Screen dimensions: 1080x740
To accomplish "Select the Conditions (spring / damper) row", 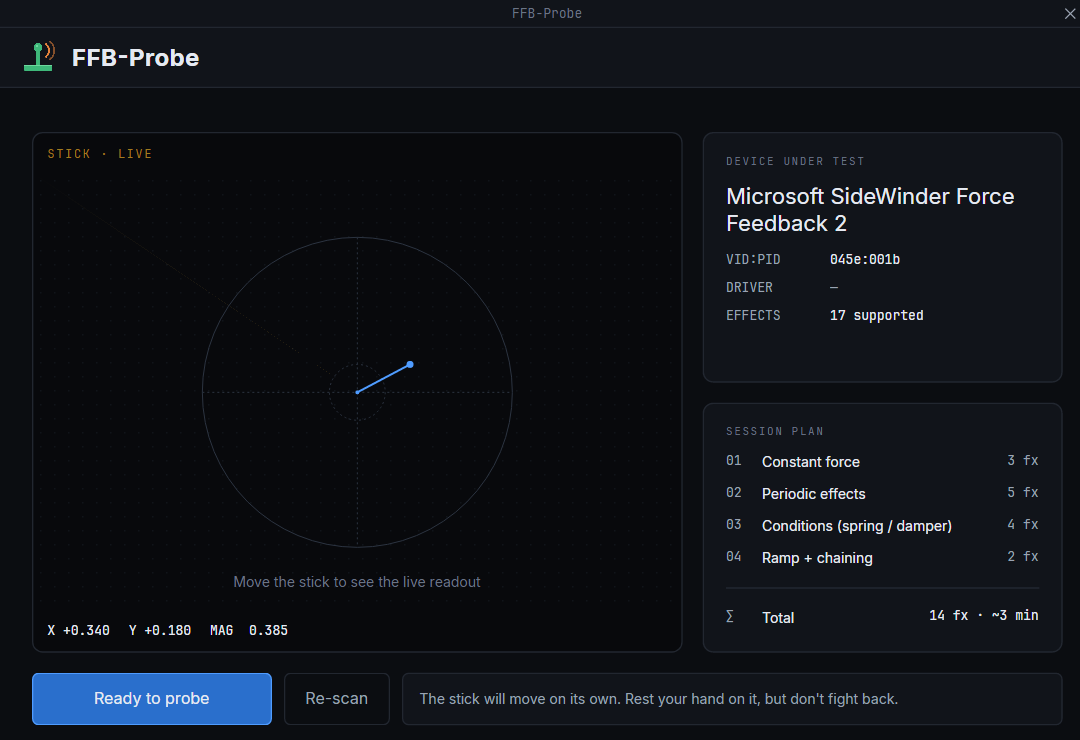I will (x=882, y=525).
